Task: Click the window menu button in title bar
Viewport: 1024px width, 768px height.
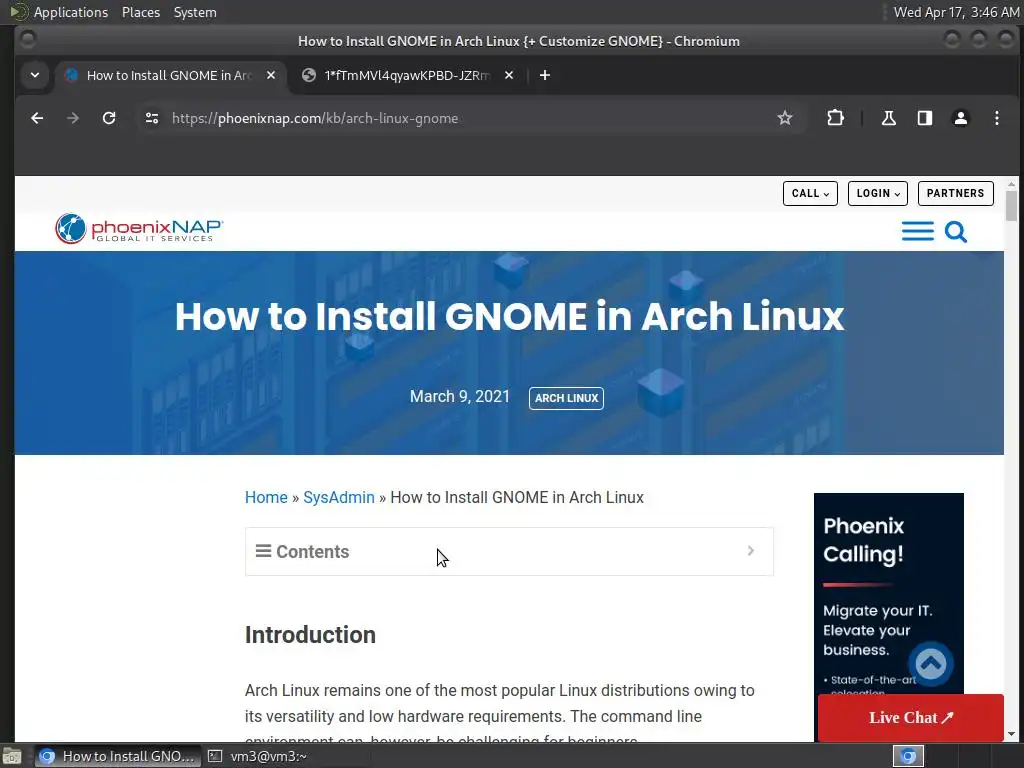Action: pyautogui.click(x=27, y=40)
